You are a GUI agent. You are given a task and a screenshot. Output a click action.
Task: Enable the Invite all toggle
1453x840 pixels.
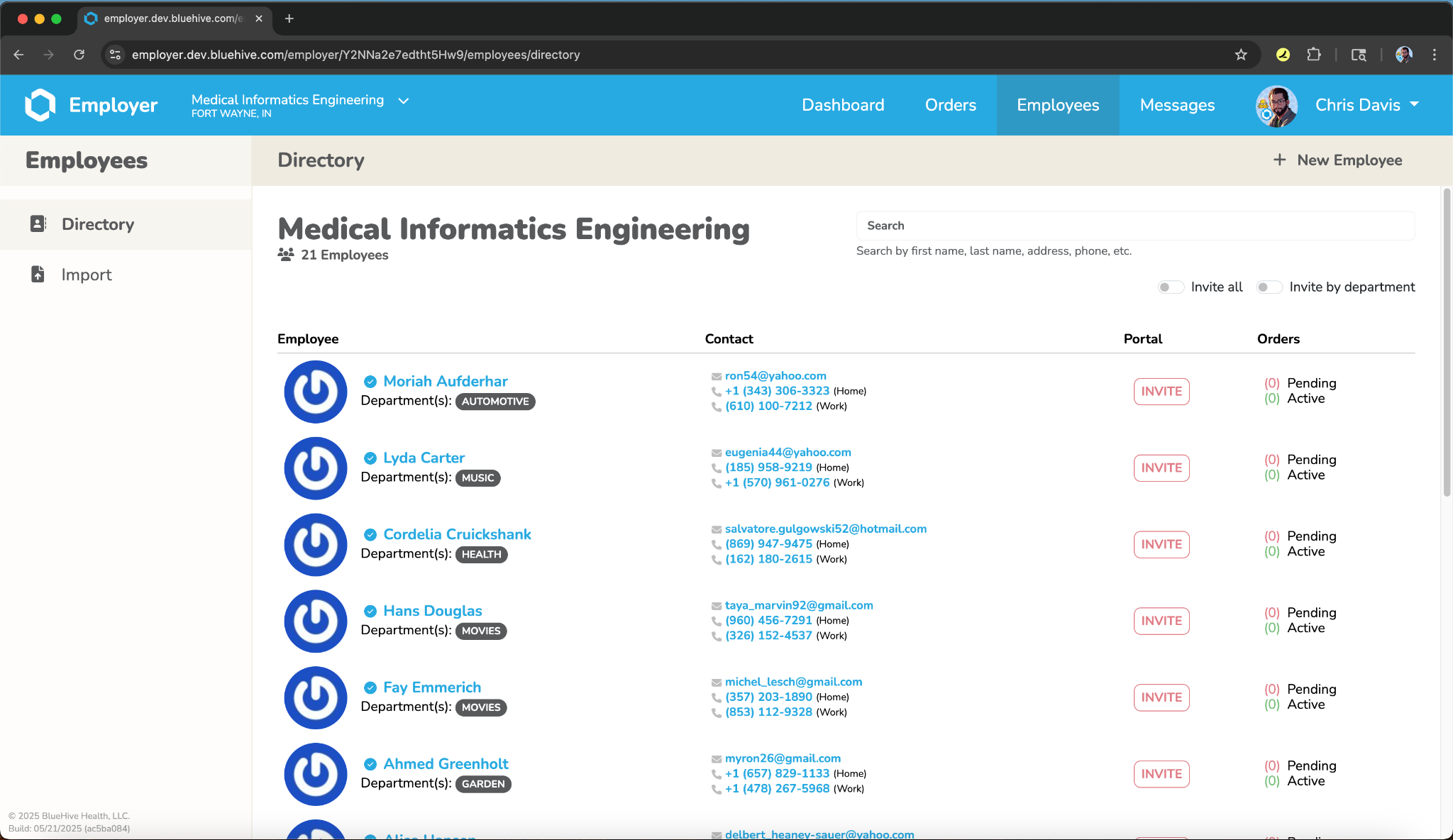[x=1171, y=287]
